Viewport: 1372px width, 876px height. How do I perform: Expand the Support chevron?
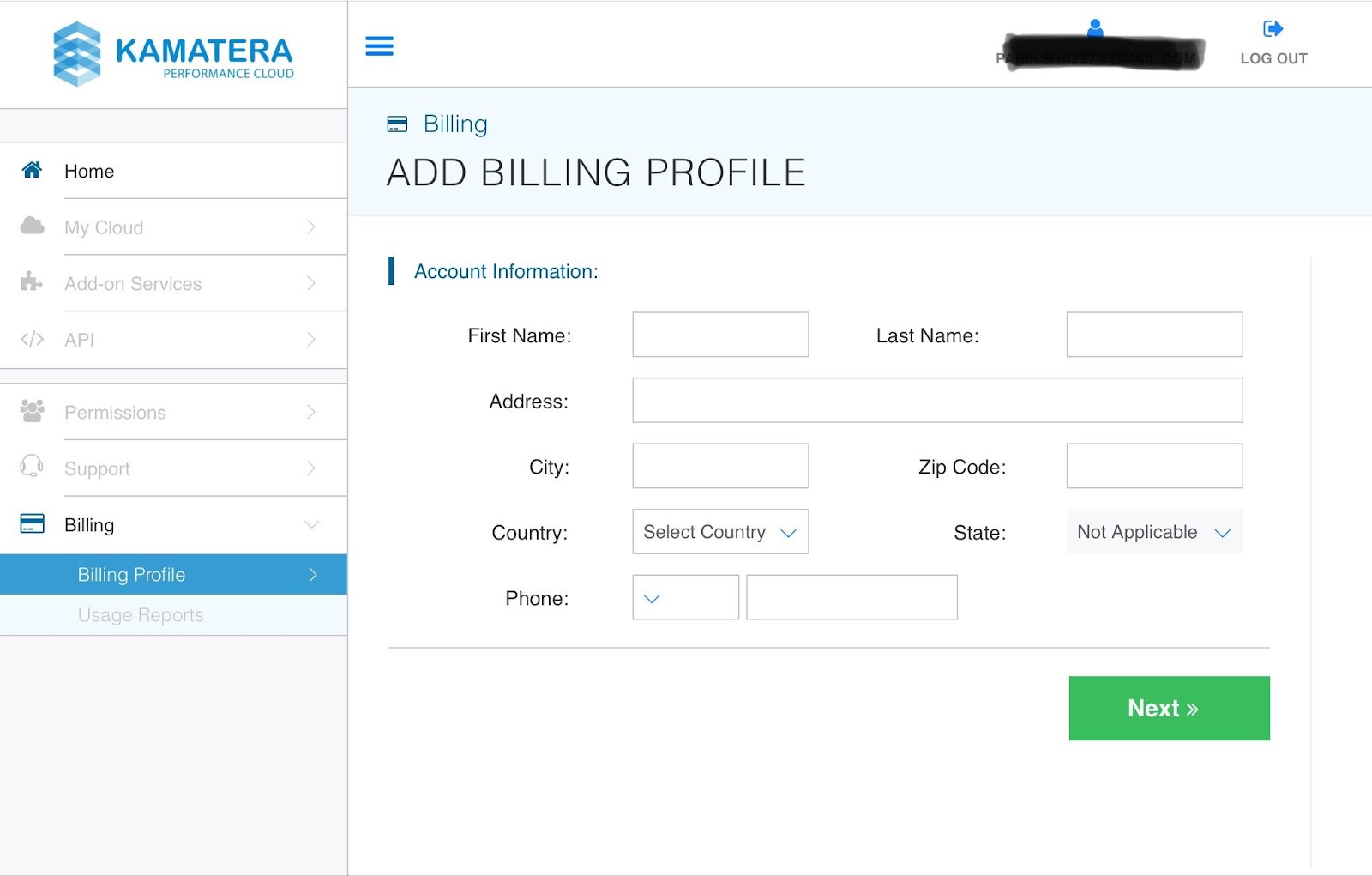coord(311,468)
